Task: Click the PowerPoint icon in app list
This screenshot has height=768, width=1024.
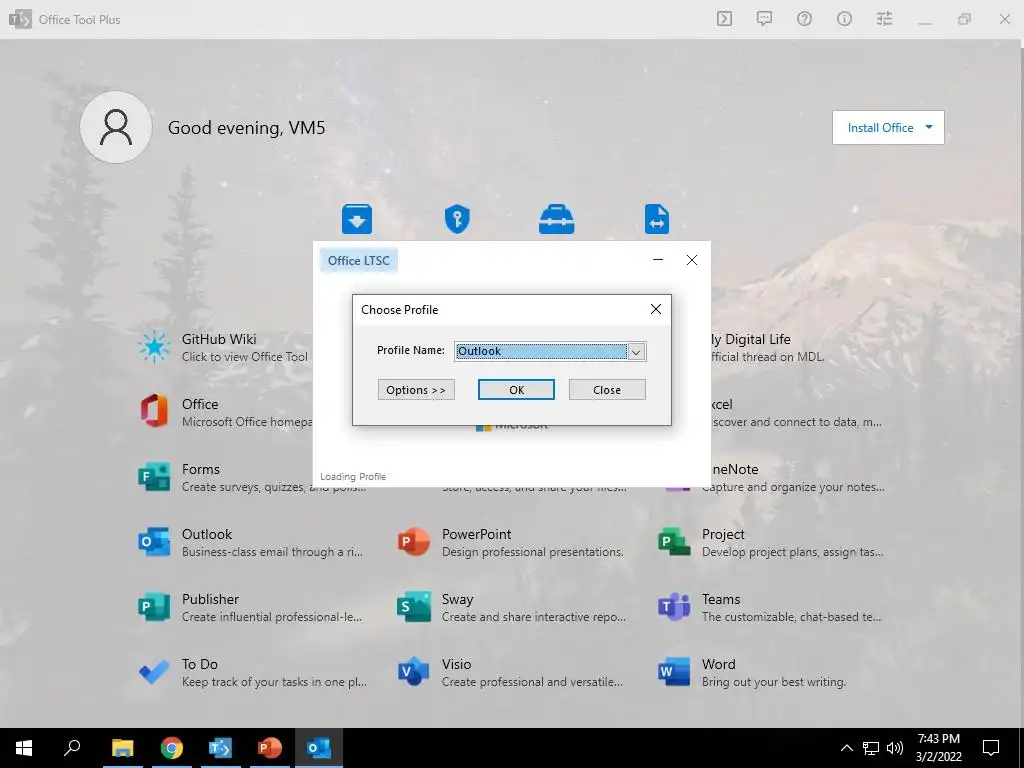Action: 414,541
